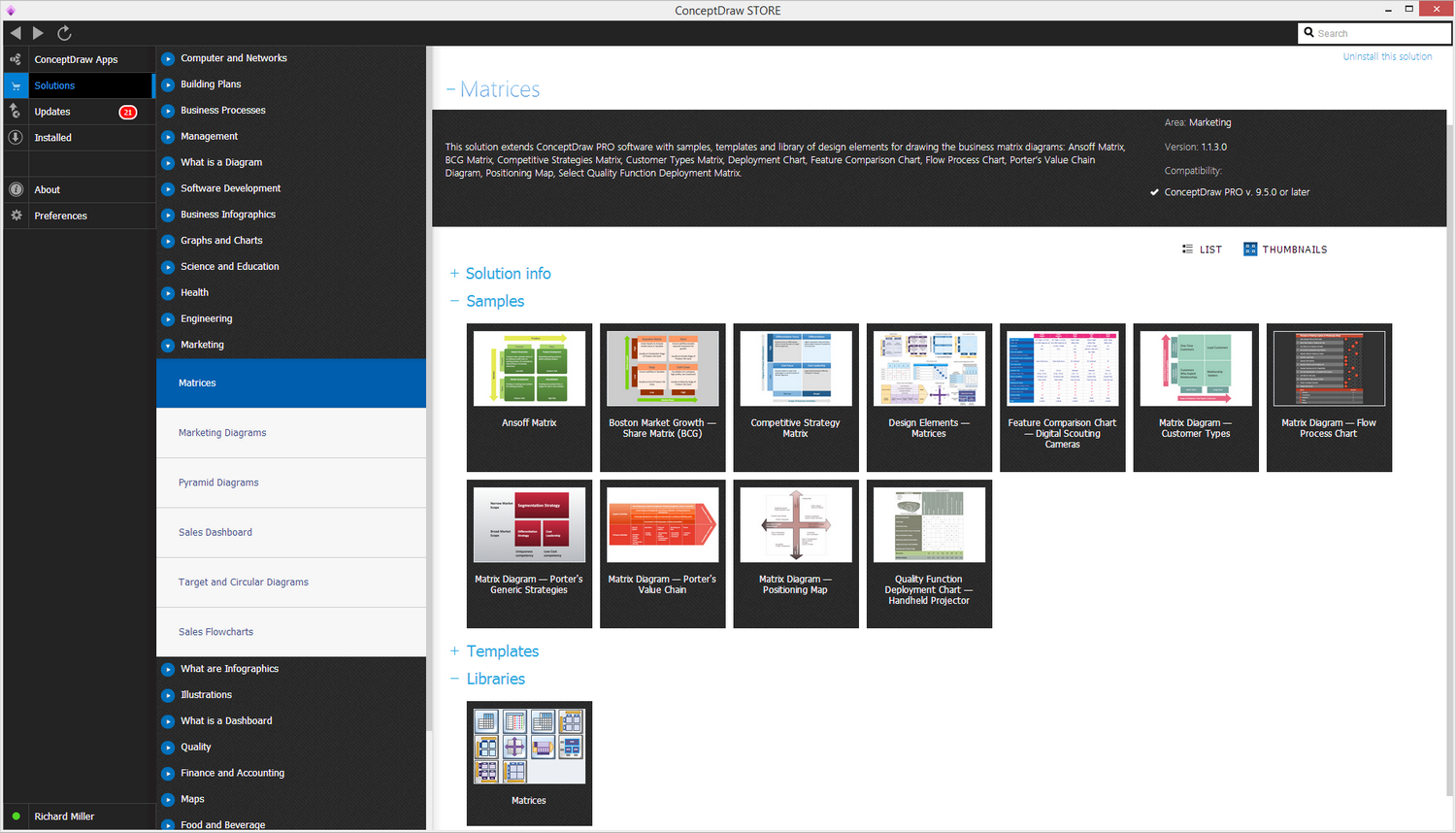Click the Updates sidebar icon
Screen dimensions: 1456x833
click(16, 112)
